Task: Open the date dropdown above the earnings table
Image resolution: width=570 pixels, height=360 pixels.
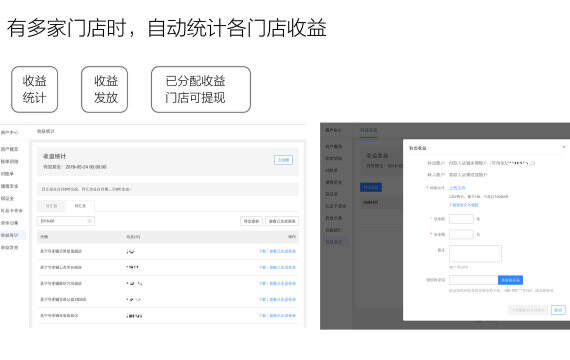Action: [66, 221]
